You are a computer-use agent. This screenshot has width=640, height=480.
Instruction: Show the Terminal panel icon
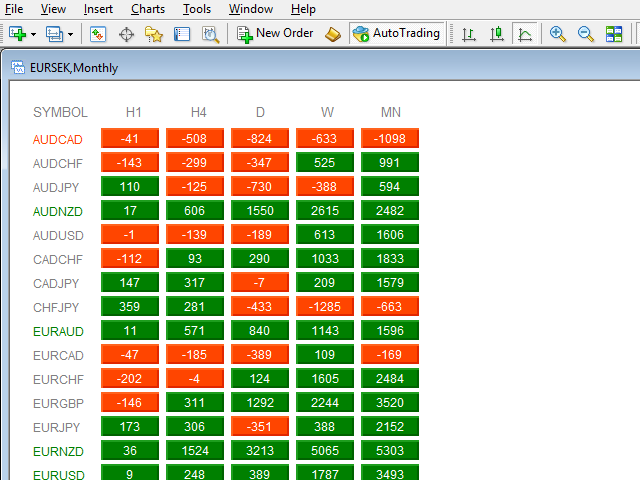pos(182,34)
